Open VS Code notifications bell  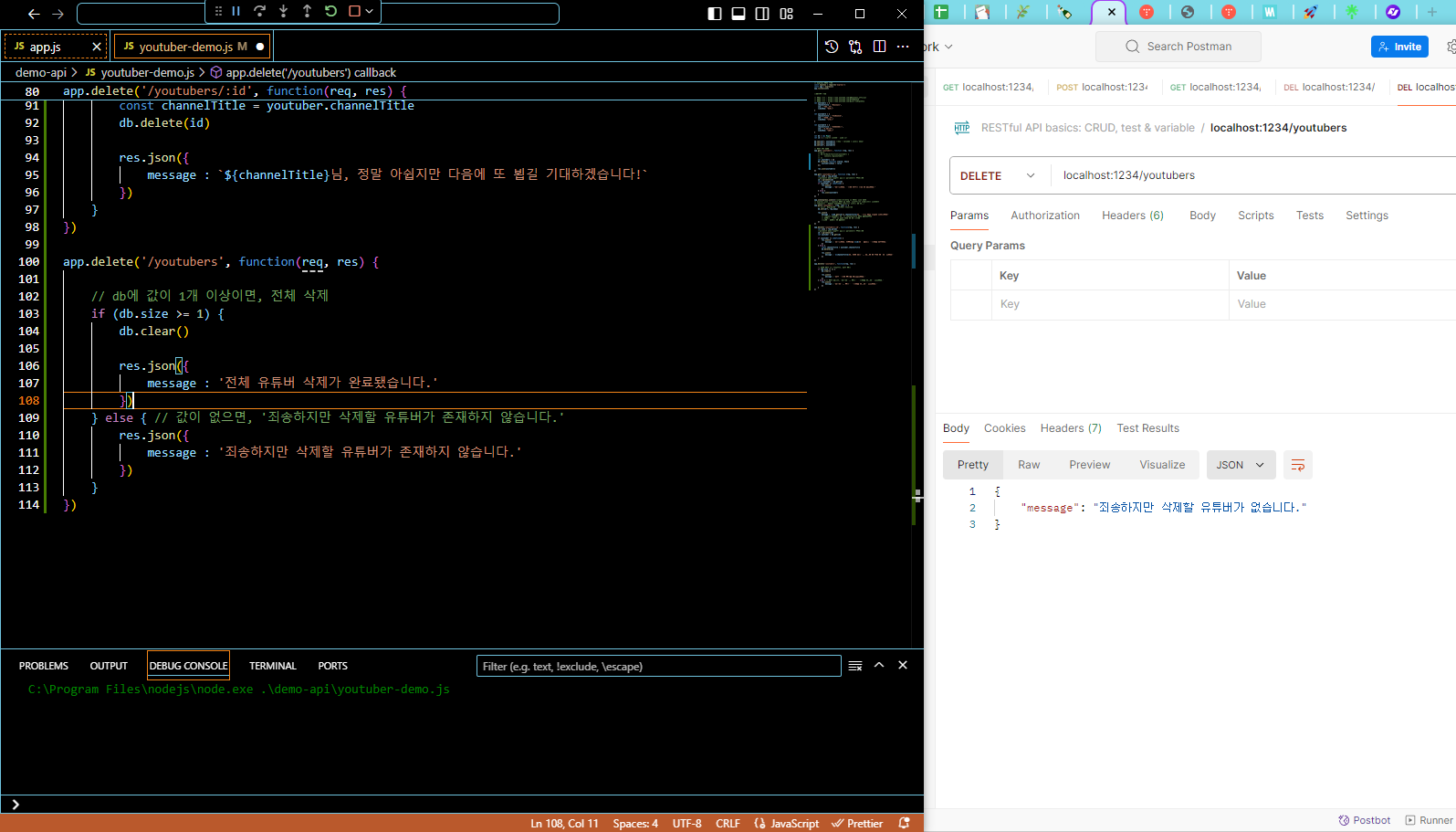[x=904, y=823]
